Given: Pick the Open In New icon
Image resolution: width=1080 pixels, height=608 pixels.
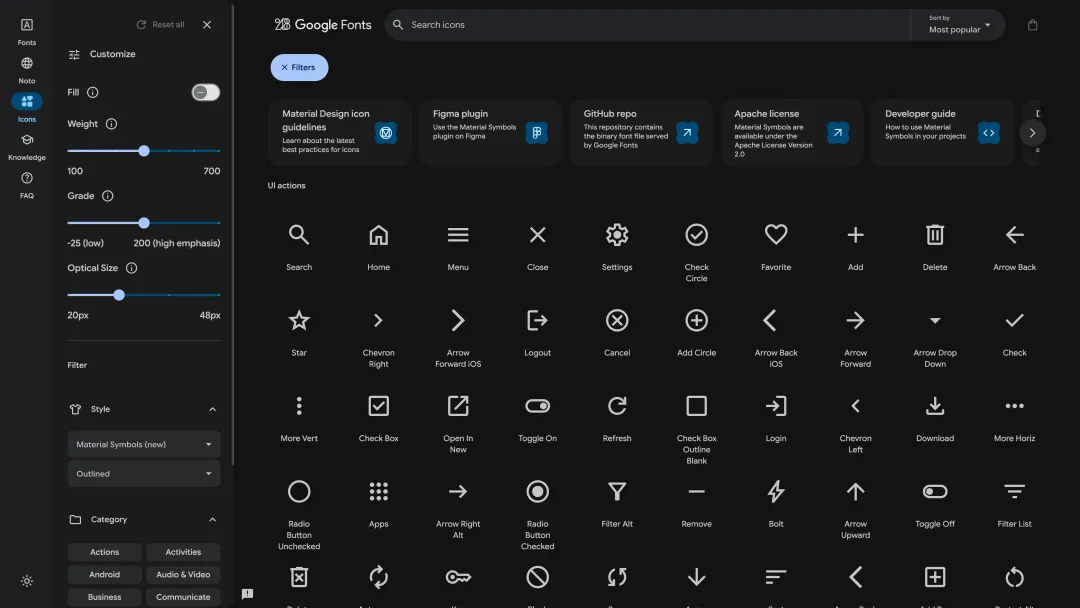Looking at the screenshot, I should coord(458,406).
